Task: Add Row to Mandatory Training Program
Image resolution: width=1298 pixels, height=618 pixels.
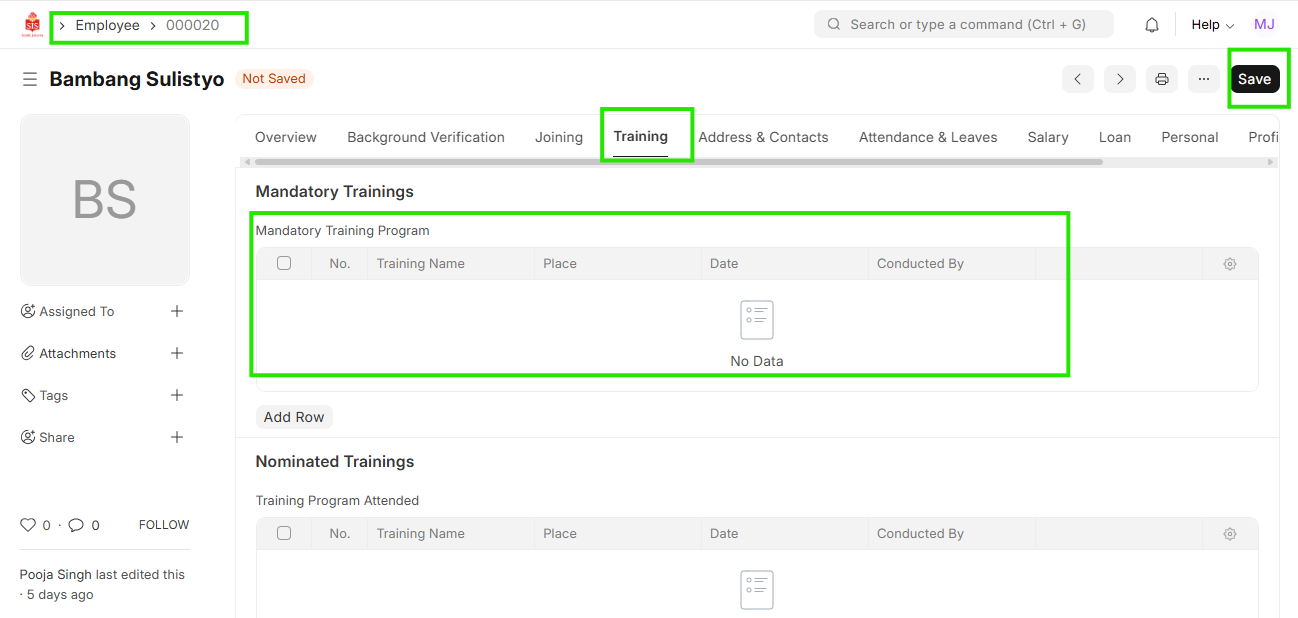Action: (294, 417)
